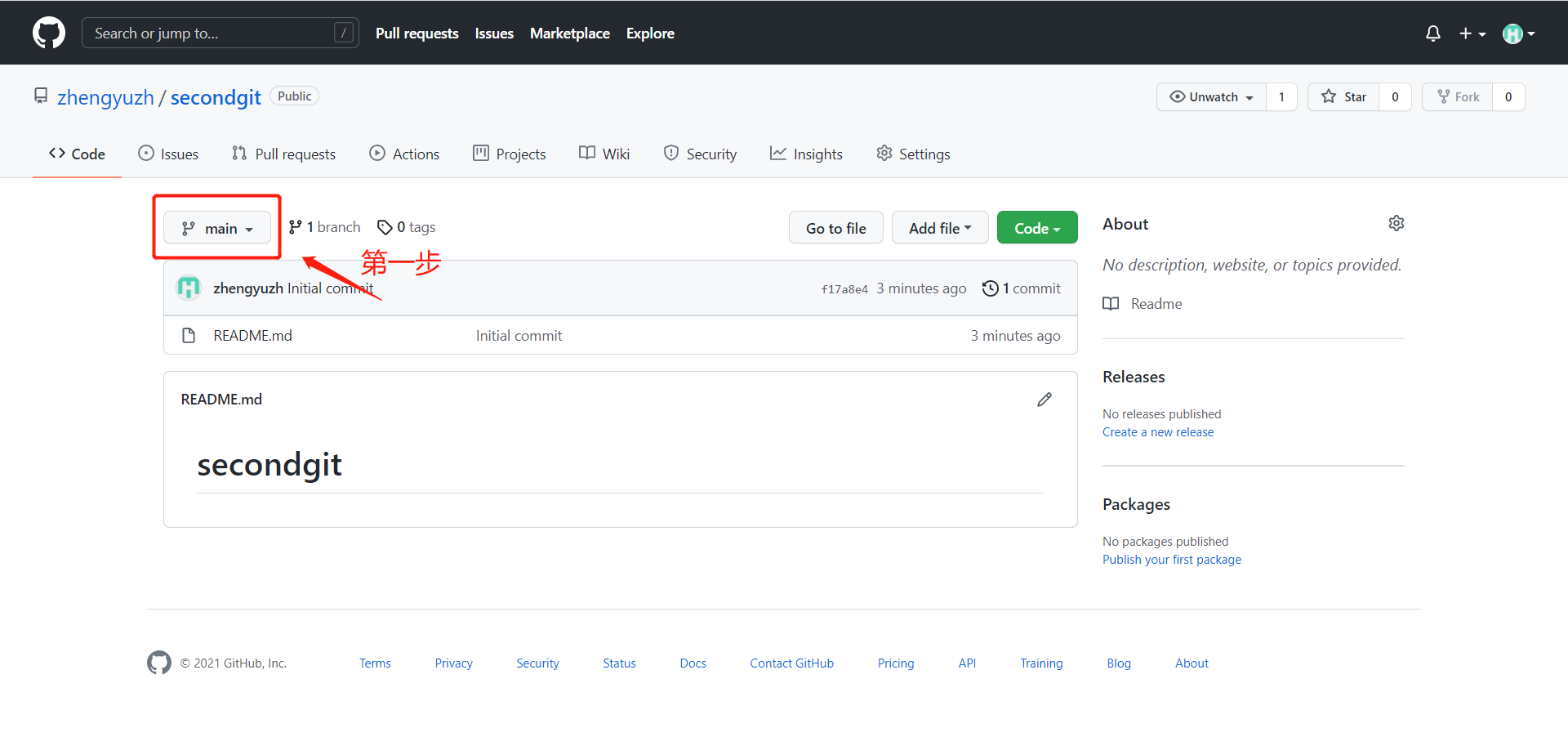Open the green Code dropdown

tap(1037, 228)
